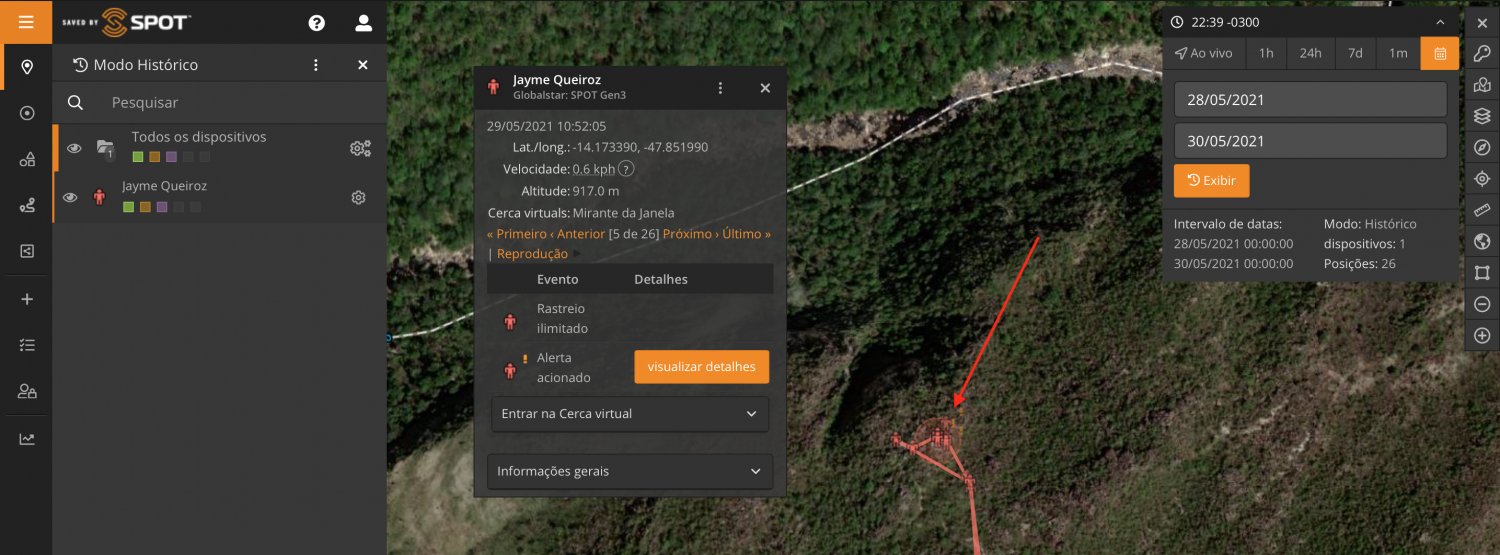Select the Ao vivo live tab
This screenshot has width=1500, height=555.
tap(1204, 53)
